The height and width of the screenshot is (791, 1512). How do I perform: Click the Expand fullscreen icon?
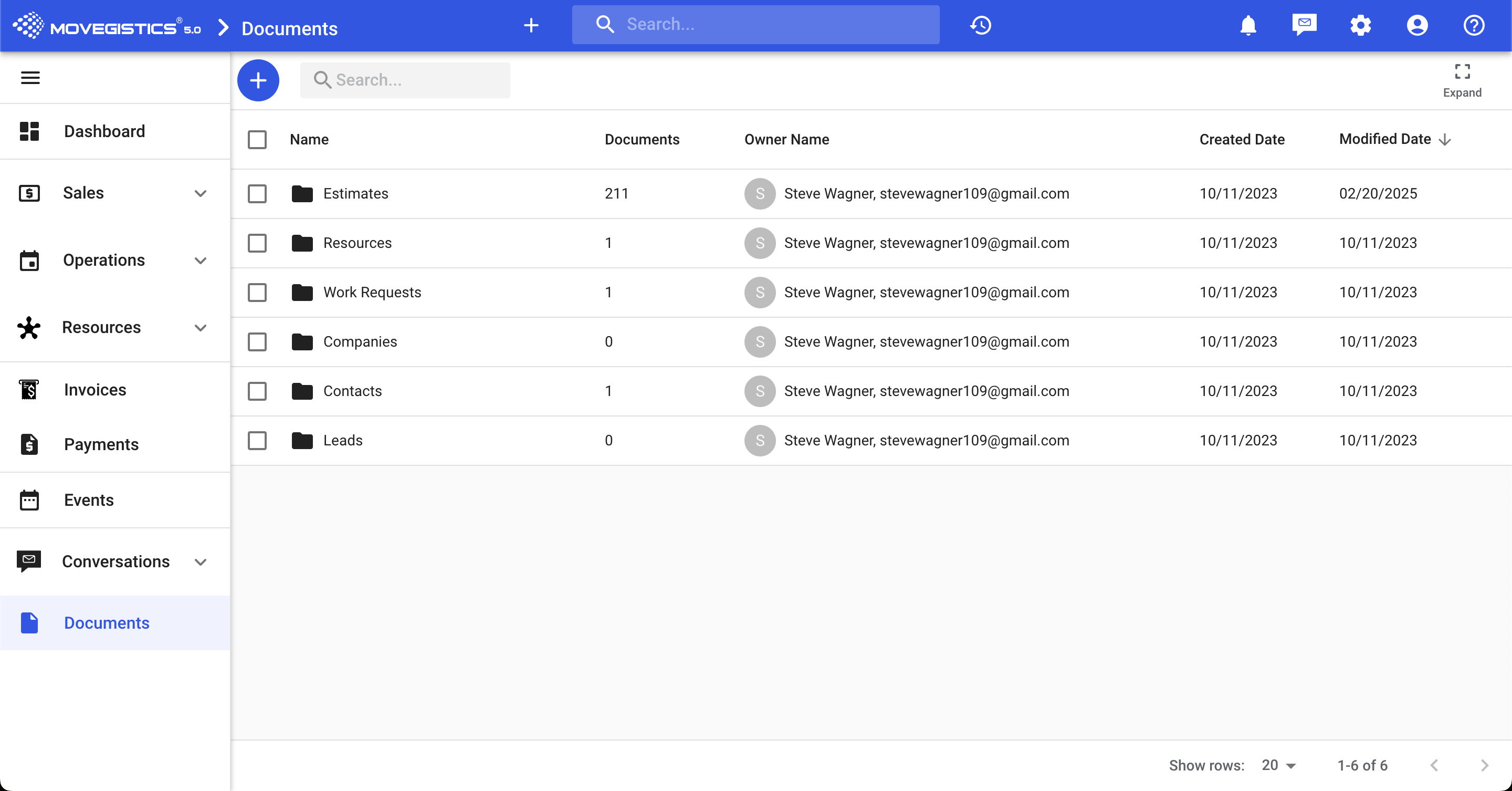1462,79
